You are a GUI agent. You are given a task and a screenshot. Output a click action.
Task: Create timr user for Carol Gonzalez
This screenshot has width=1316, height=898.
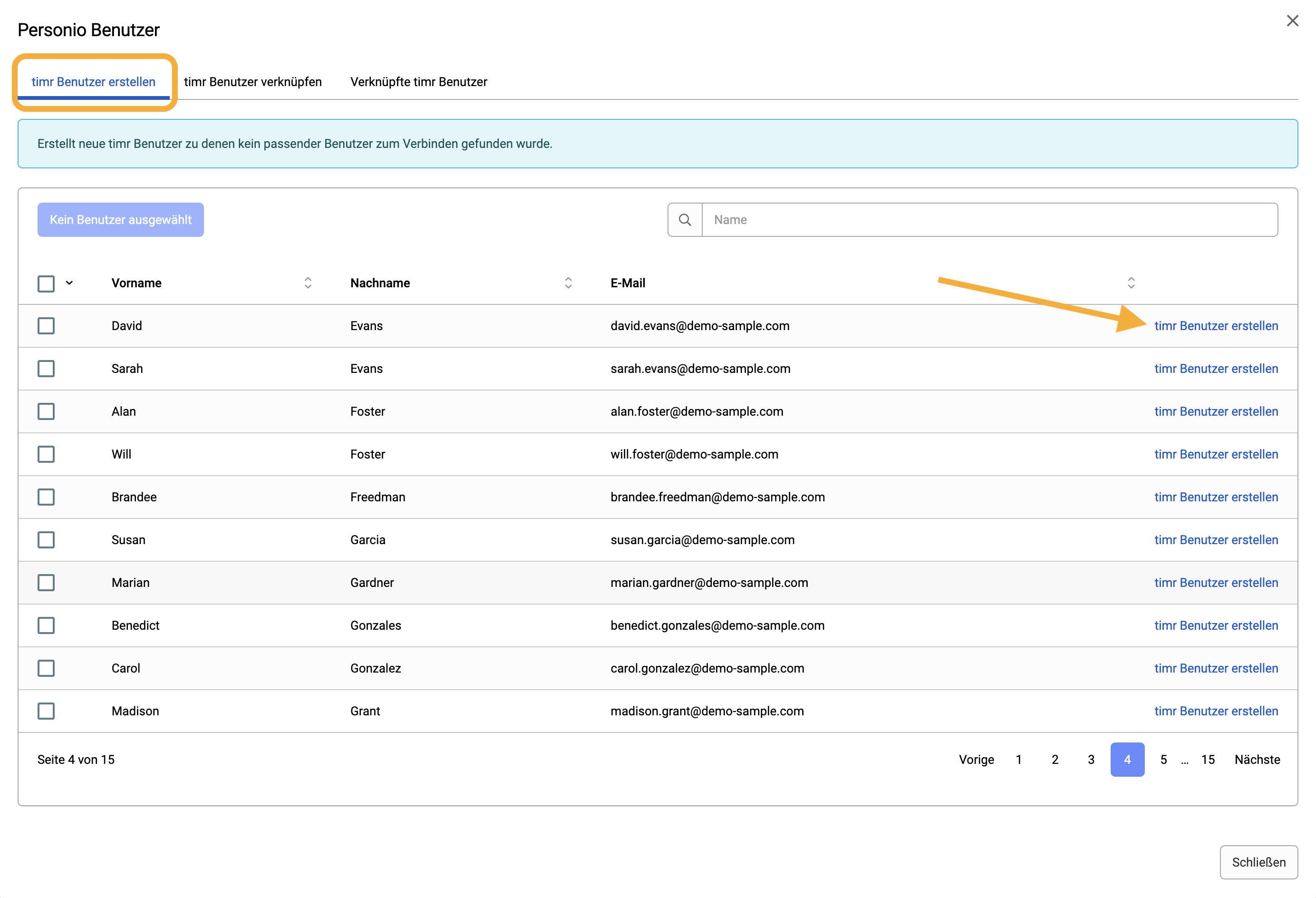(1216, 668)
